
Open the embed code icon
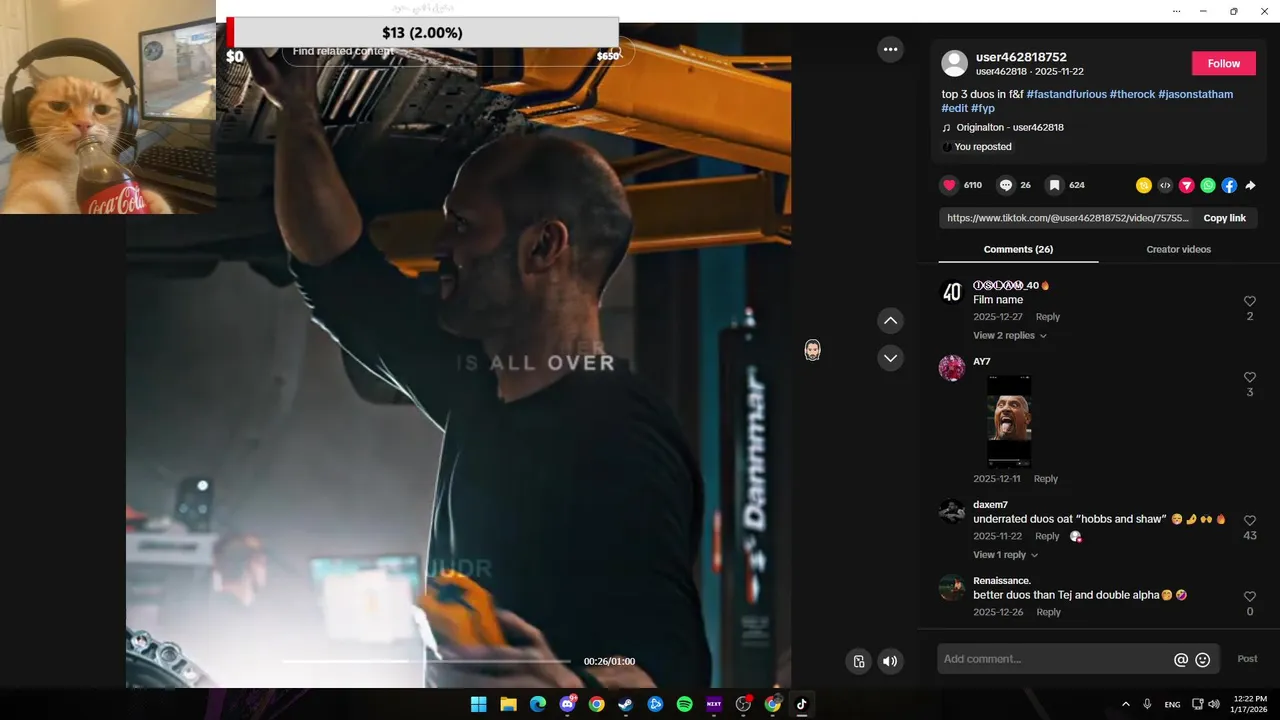click(x=1165, y=185)
